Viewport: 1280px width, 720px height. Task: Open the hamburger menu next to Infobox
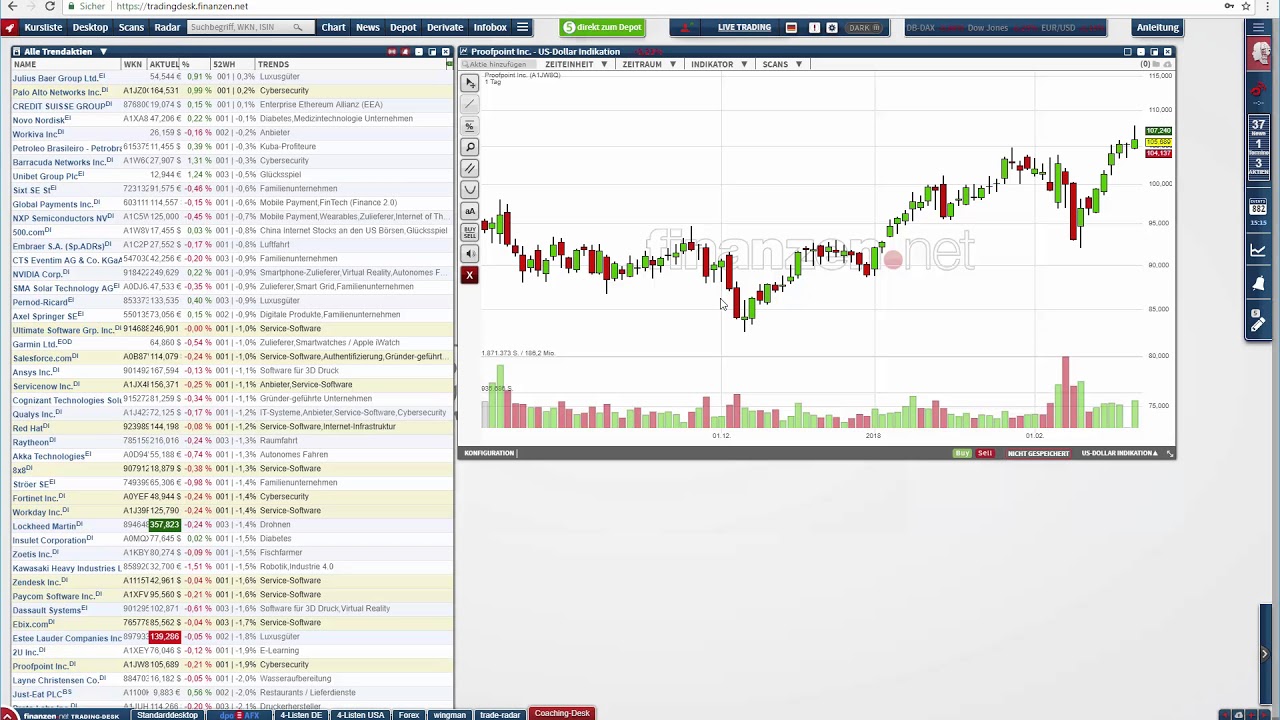click(x=522, y=28)
